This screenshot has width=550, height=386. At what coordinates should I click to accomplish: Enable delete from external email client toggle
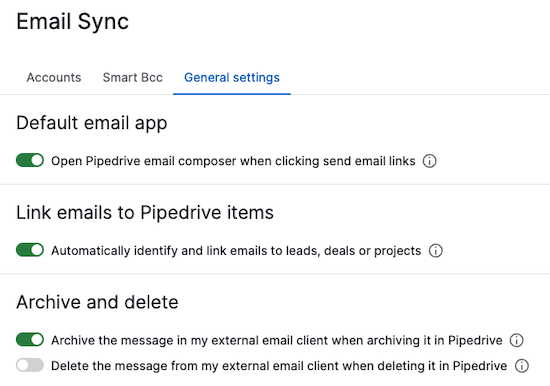[x=30, y=365]
